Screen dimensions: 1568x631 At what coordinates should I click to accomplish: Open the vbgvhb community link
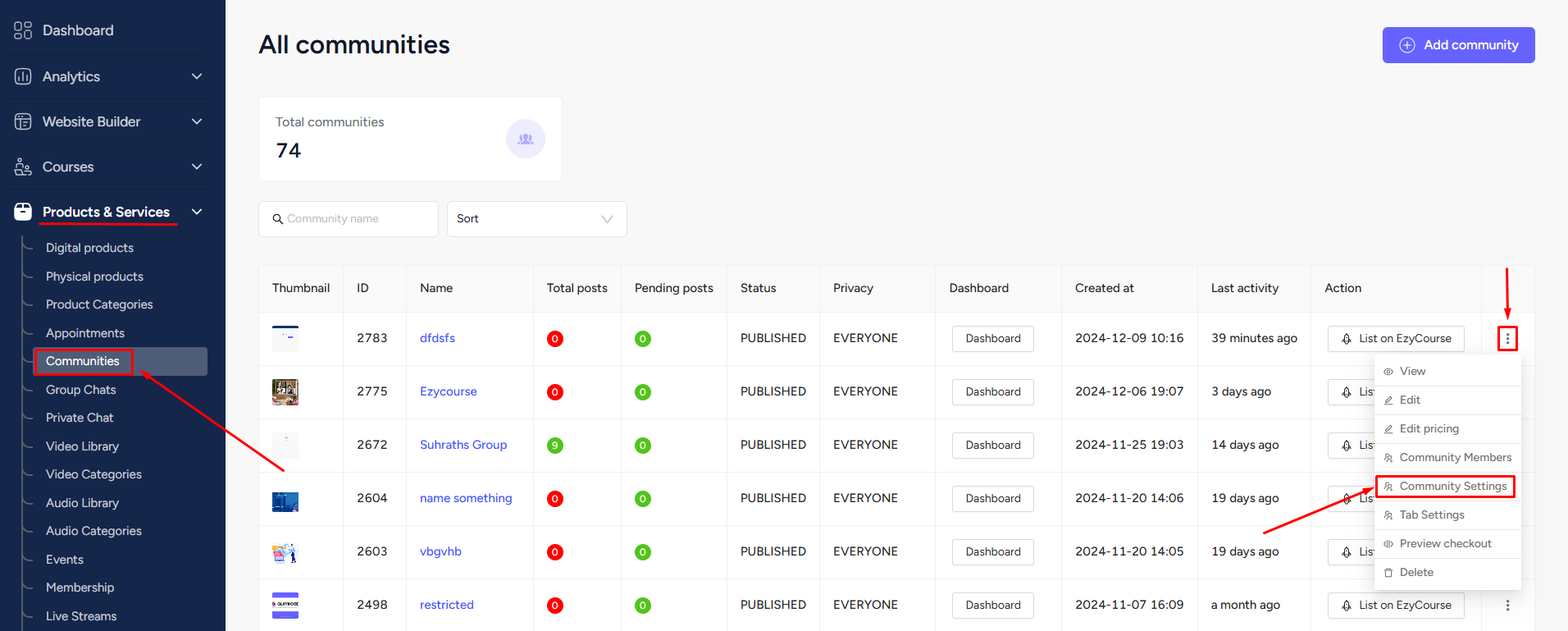click(440, 551)
